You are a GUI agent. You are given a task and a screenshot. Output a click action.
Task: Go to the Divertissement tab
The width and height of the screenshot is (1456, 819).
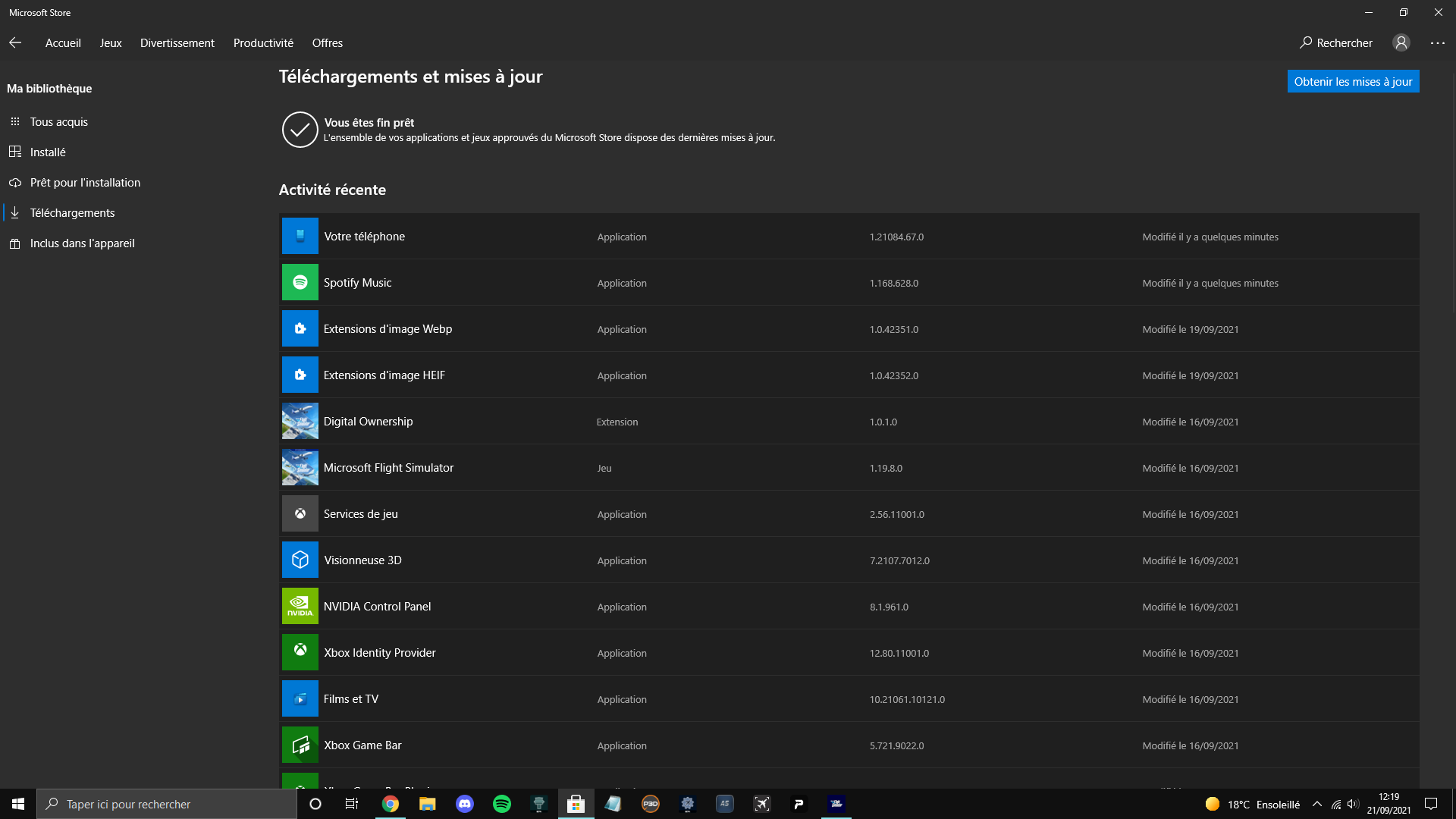[x=177, y=43]
